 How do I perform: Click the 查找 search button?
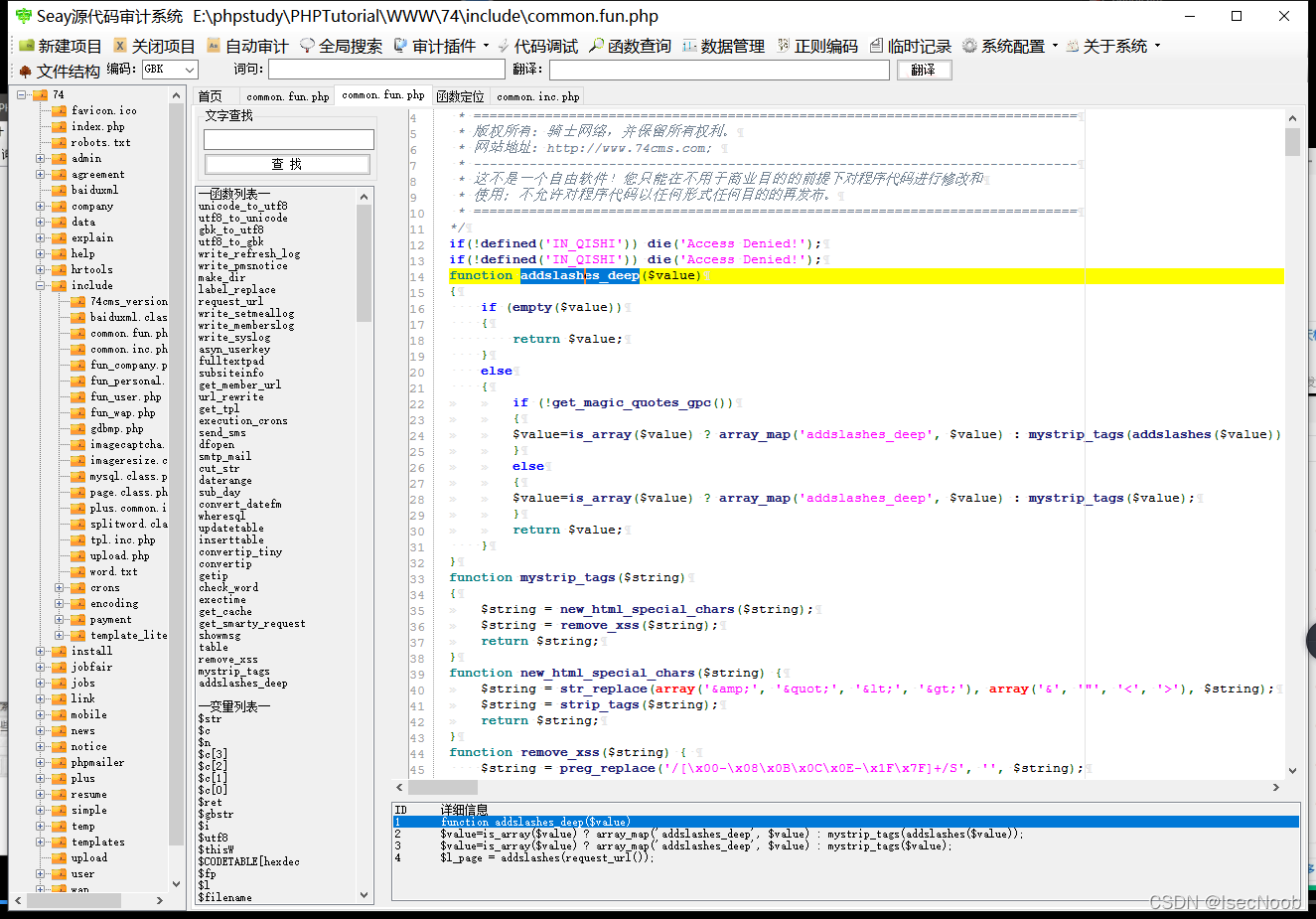pyautogui.click(x=287, y=164)
